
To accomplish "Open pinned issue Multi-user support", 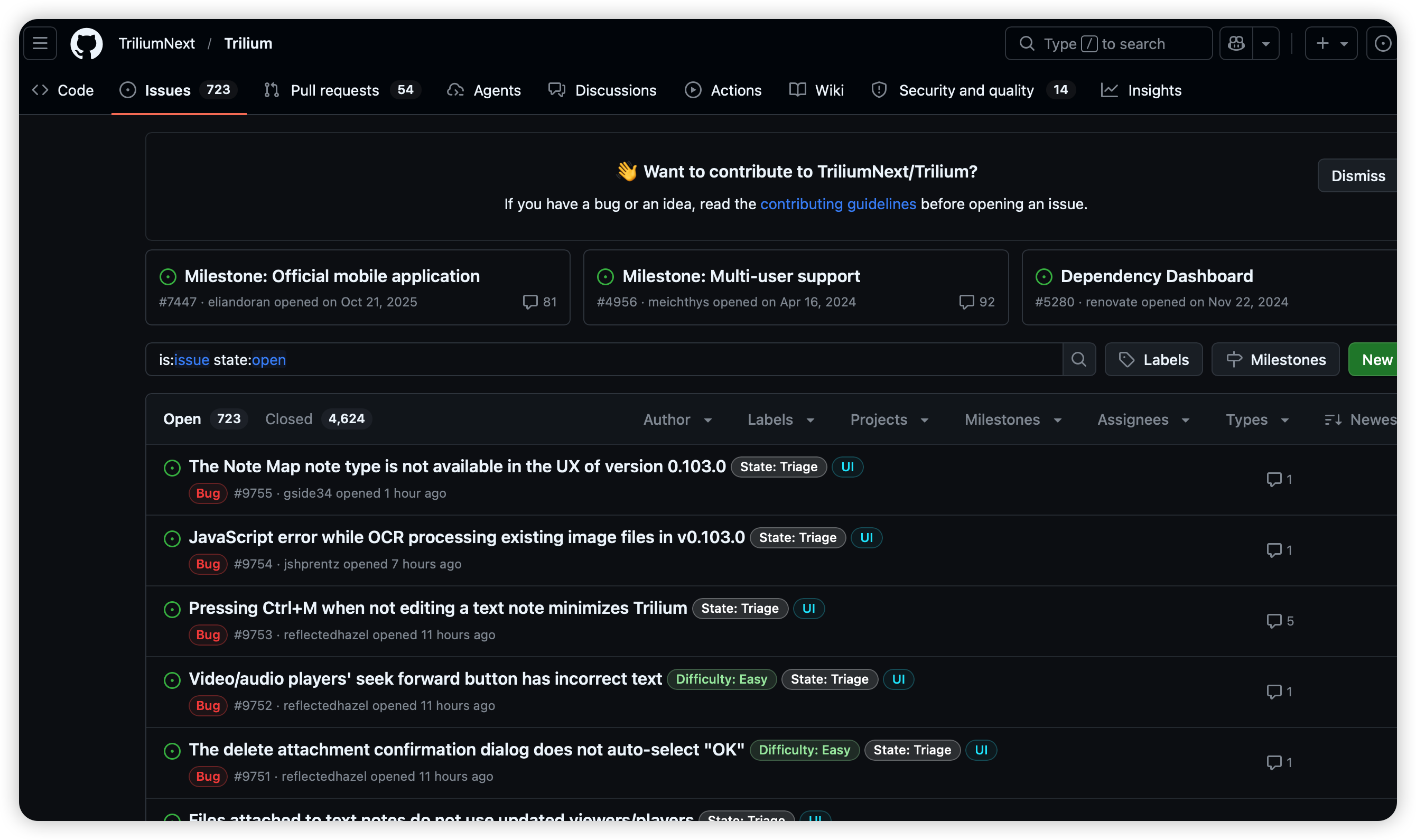I will coord(741,276).
